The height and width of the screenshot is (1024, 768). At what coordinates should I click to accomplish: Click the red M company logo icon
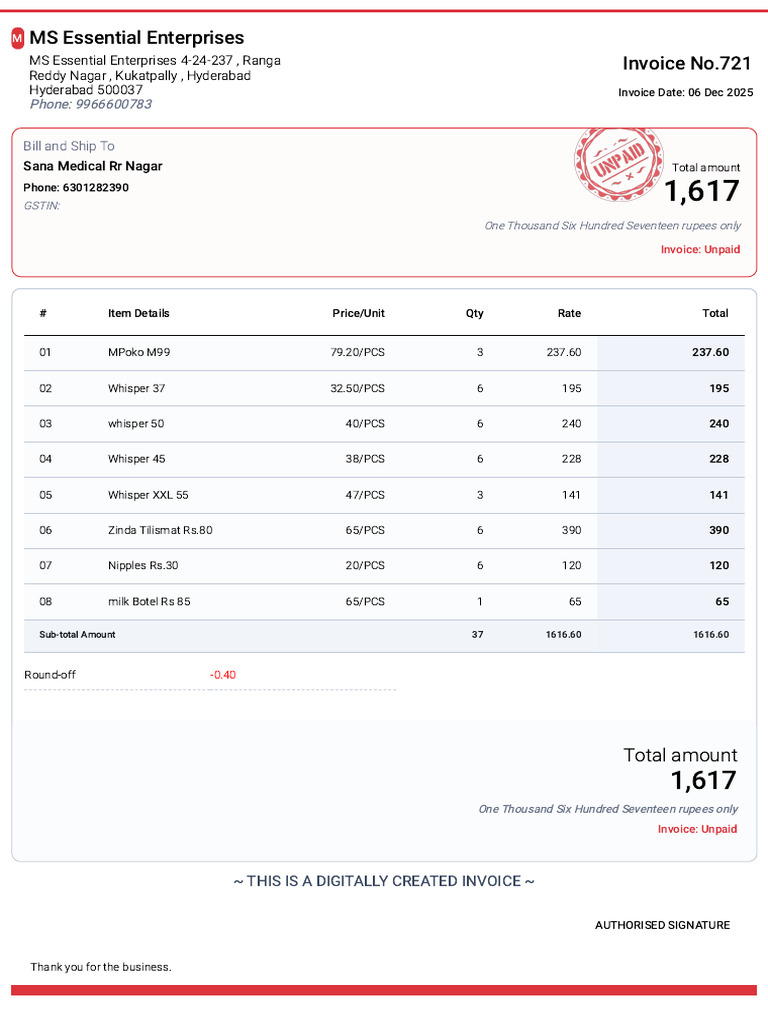pos(18,39)
